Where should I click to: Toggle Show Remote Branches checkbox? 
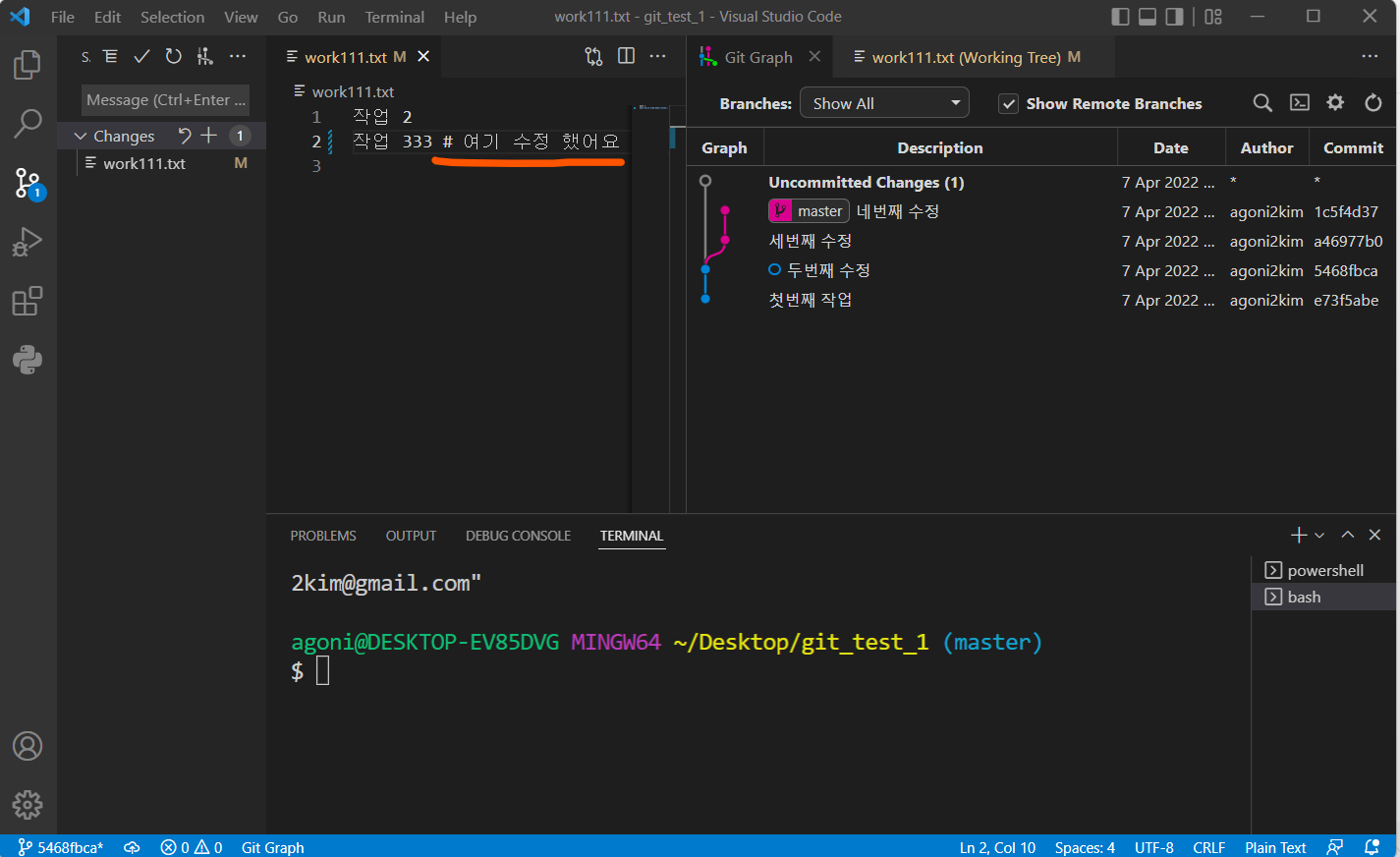1008,103
